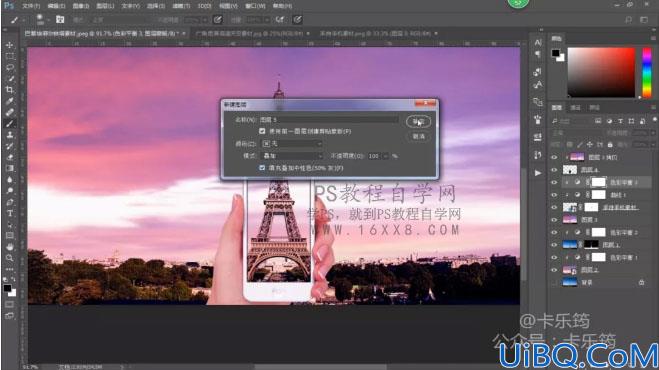Switch to the 通道 panel tab
This screenshot has width=659, height=370.
(575, 108)
